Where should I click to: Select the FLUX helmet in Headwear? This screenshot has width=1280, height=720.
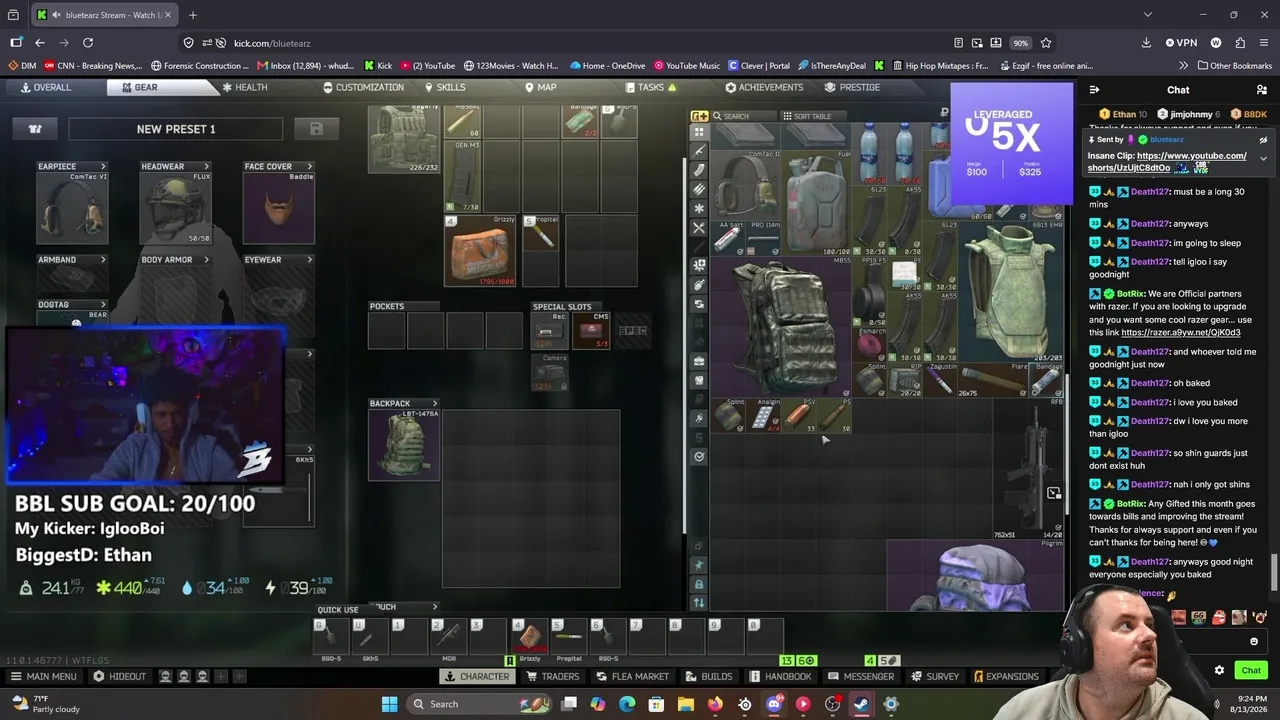point(175,208)
